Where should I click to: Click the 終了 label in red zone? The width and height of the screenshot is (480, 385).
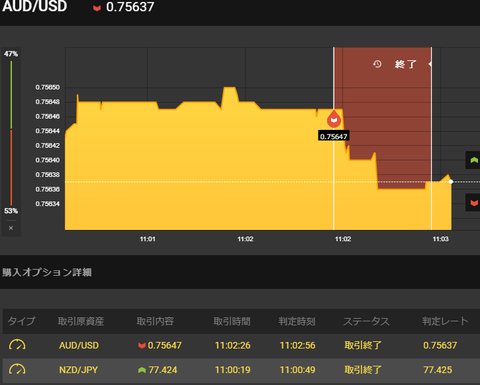tap(405, 64)
